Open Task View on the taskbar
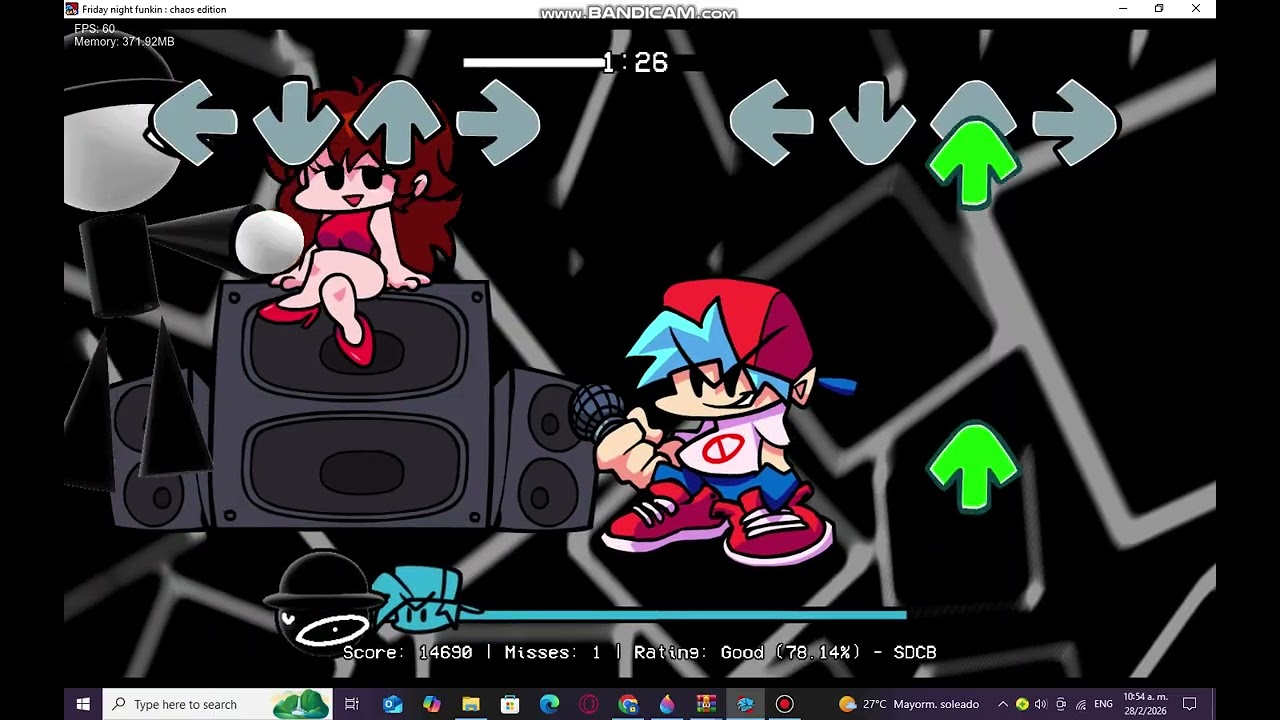1280x720 pixels. click(x=352, y=704)
